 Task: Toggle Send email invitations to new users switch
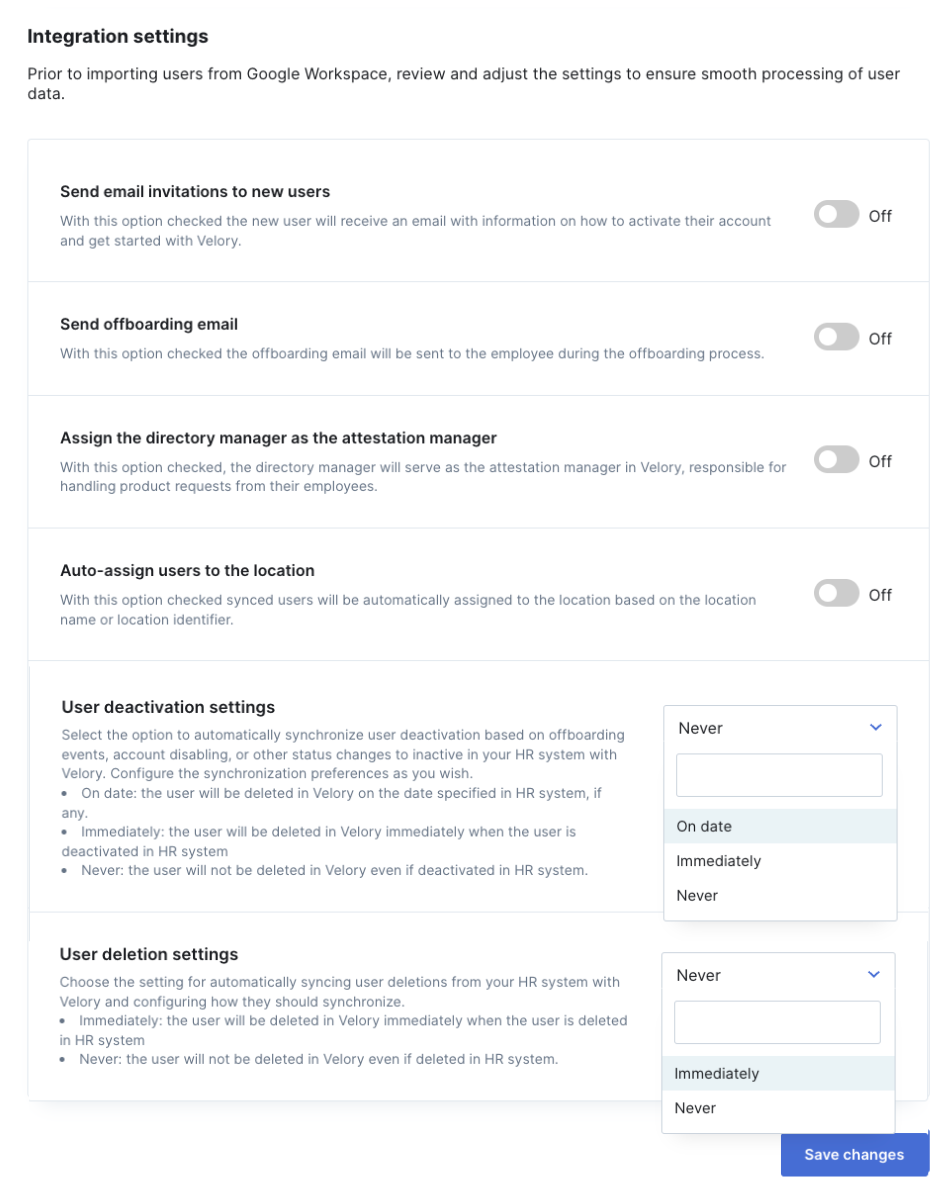(x=836, y=215)
